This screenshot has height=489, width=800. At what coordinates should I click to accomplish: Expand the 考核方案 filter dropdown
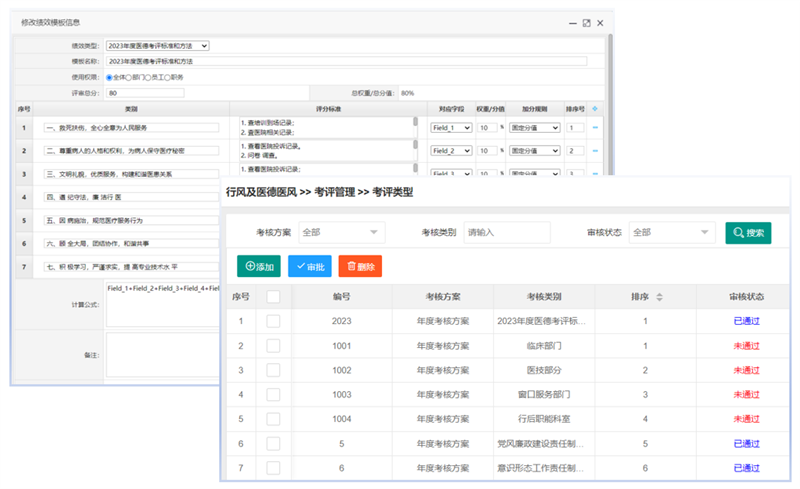341,232
